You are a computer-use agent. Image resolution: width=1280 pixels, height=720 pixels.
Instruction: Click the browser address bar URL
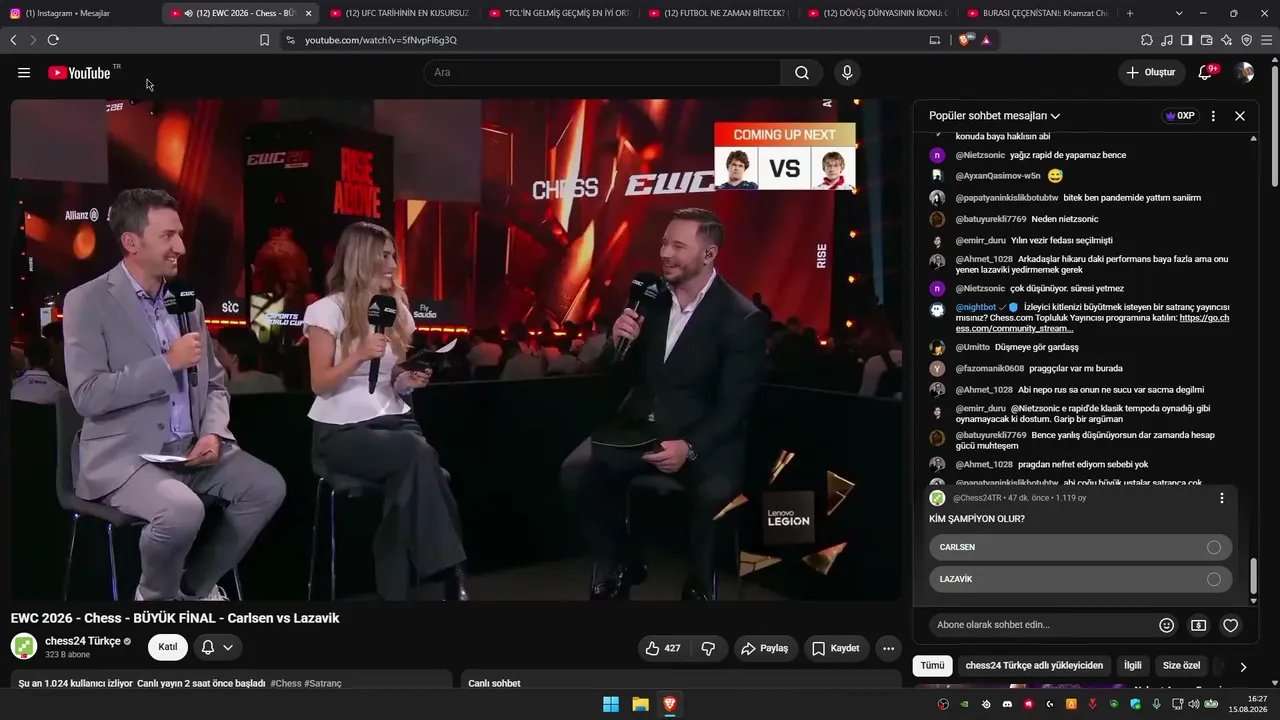(x=381, y=40)
